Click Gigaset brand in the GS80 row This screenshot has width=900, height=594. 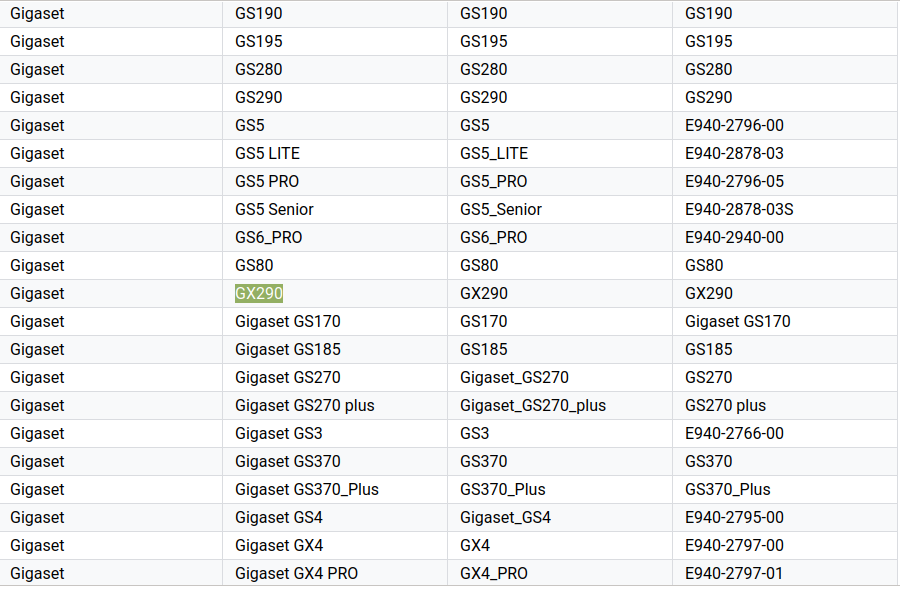click(x=37, y=265)
